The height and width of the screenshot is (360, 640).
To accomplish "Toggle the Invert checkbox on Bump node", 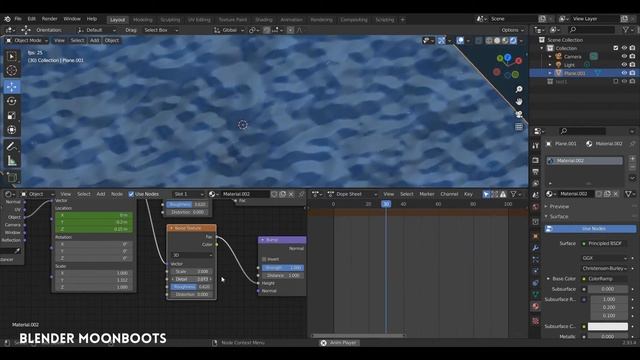I will [264, 259].
